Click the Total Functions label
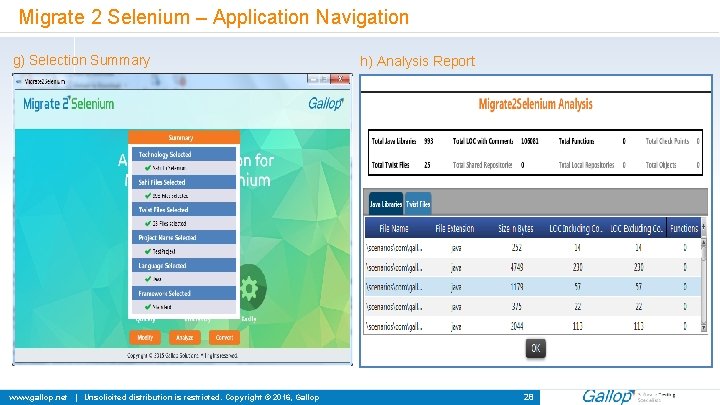Image resolution: width=720 pixels, height=405 pixels. (x=576, y=141)
